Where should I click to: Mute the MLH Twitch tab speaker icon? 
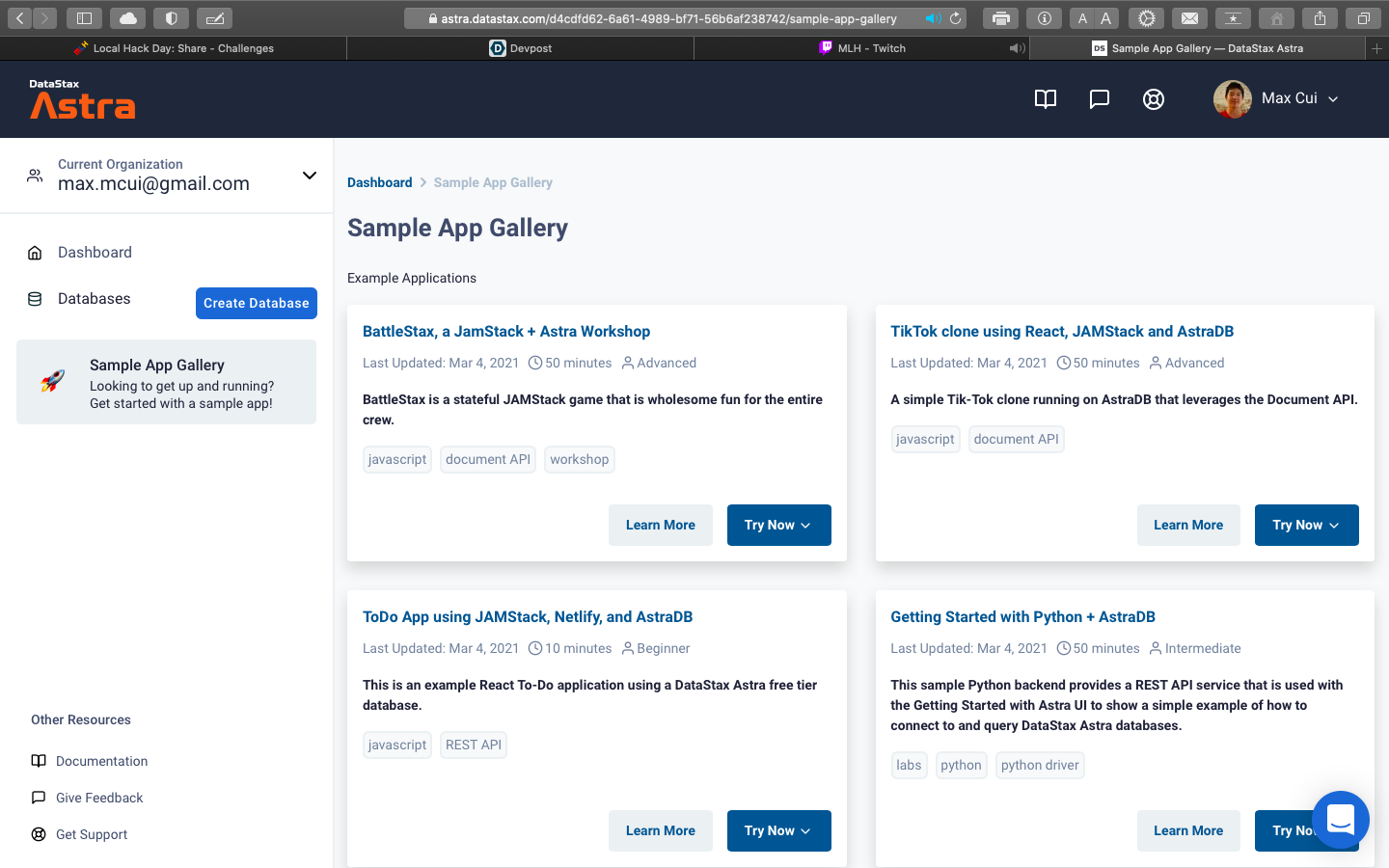click(x=1017, y=48)
